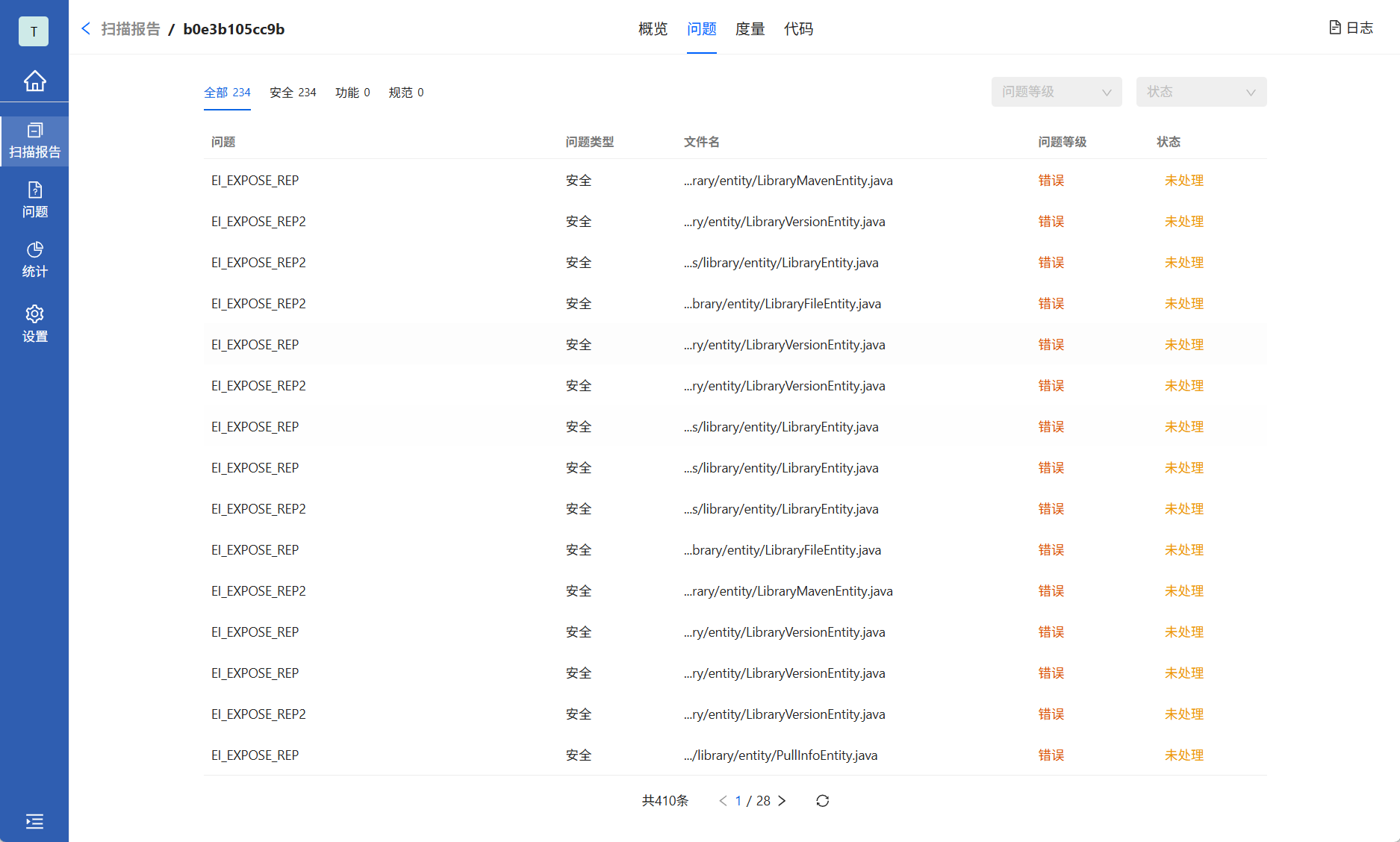
Task: Open the 问题 sidebar section
Action: [34, 200]
